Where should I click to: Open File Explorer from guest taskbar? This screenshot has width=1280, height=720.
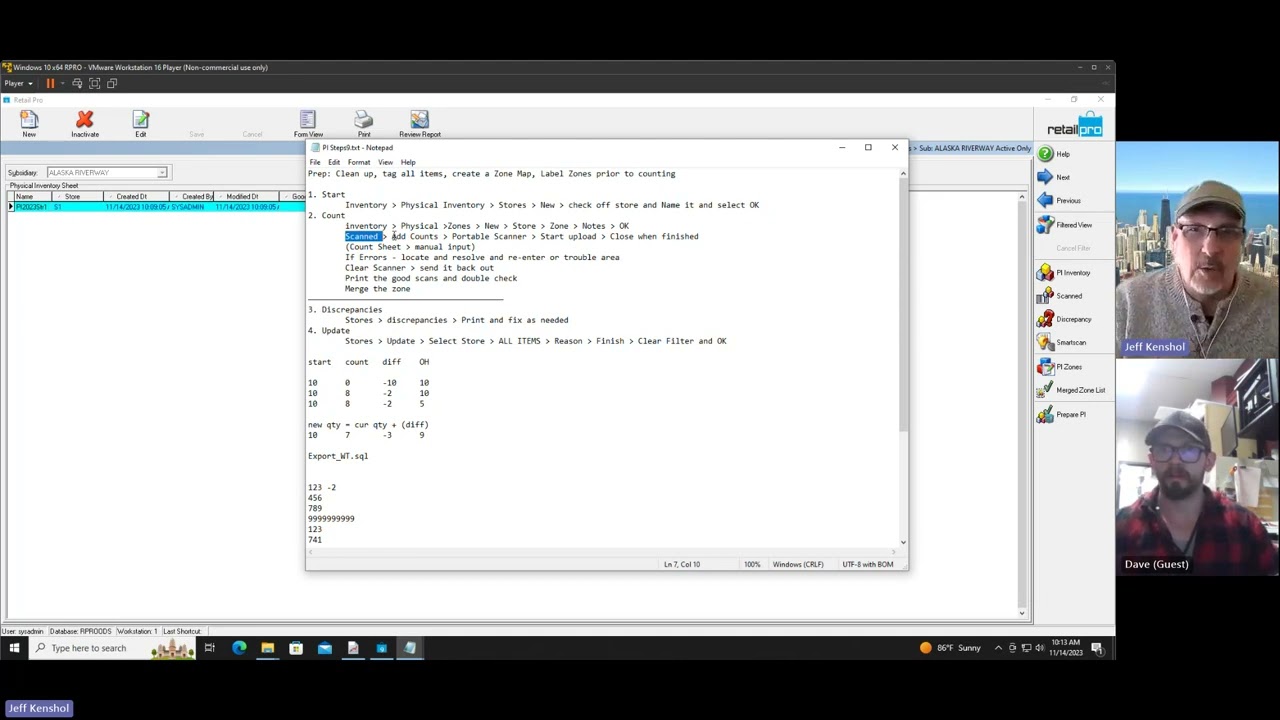tap(267, 648)
